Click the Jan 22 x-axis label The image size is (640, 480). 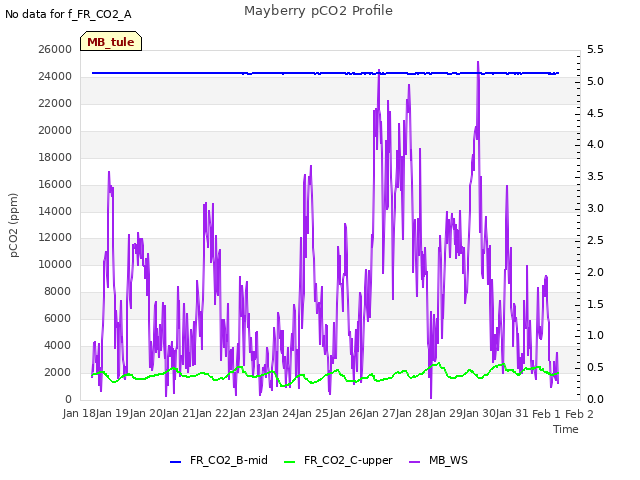click(213, 414)
